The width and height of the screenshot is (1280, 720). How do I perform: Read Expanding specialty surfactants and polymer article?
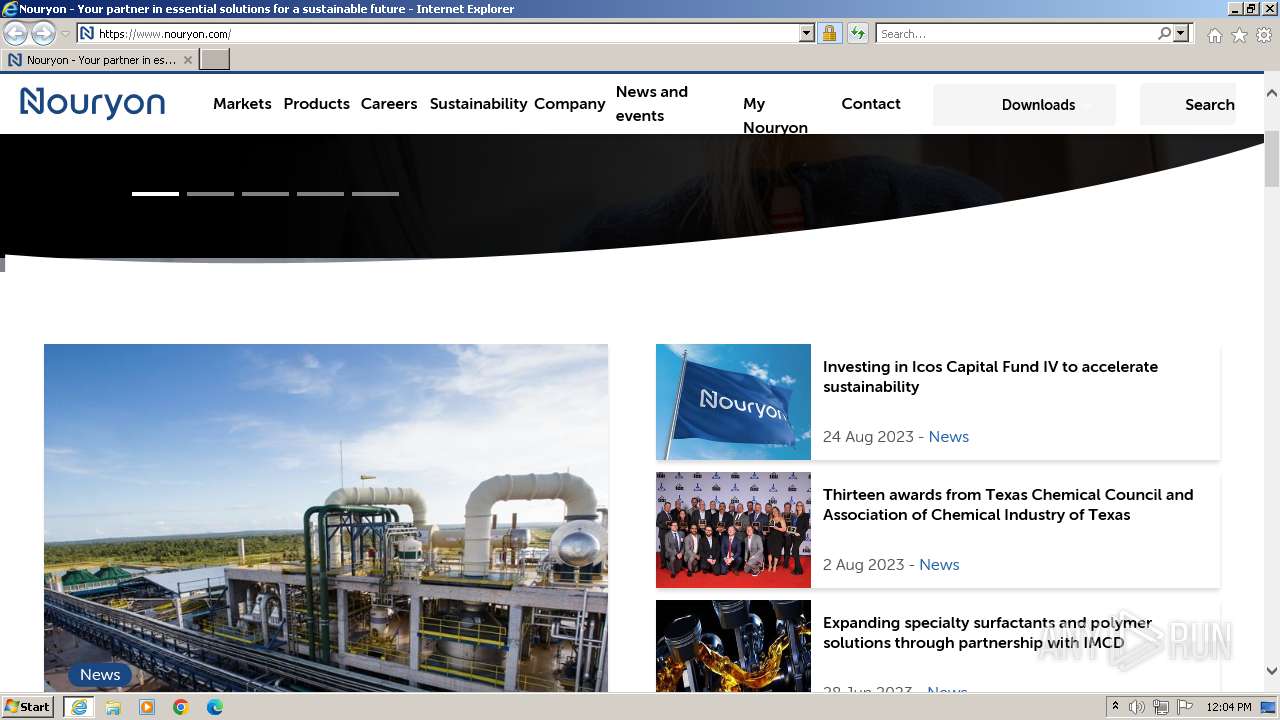pos(987,633)
